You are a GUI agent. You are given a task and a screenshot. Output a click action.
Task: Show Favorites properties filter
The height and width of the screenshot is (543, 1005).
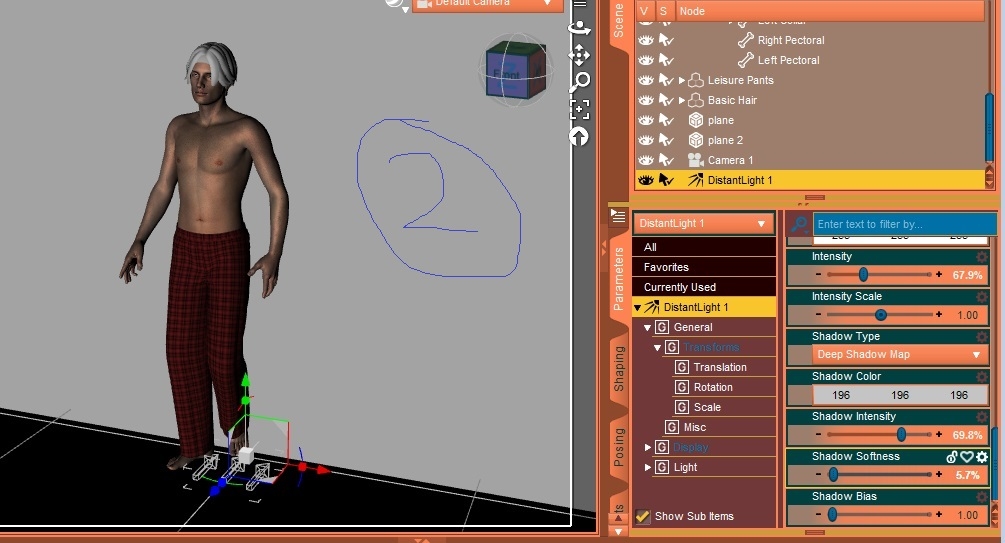pos(704,267)
